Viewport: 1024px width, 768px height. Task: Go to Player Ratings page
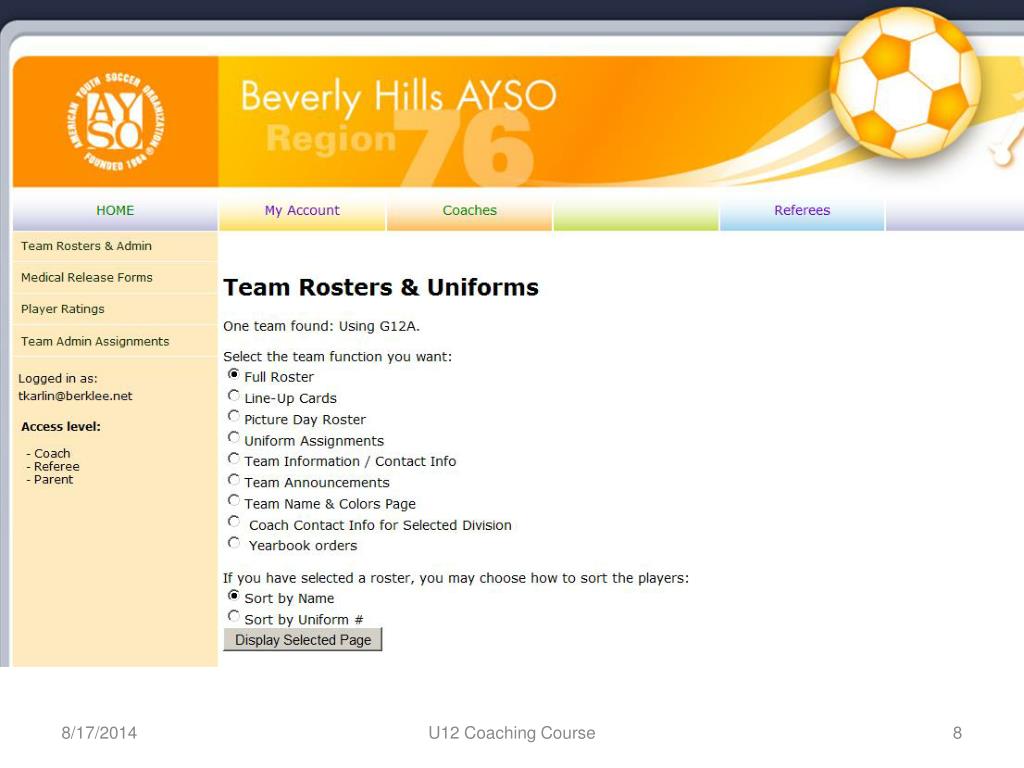(63, 309)
